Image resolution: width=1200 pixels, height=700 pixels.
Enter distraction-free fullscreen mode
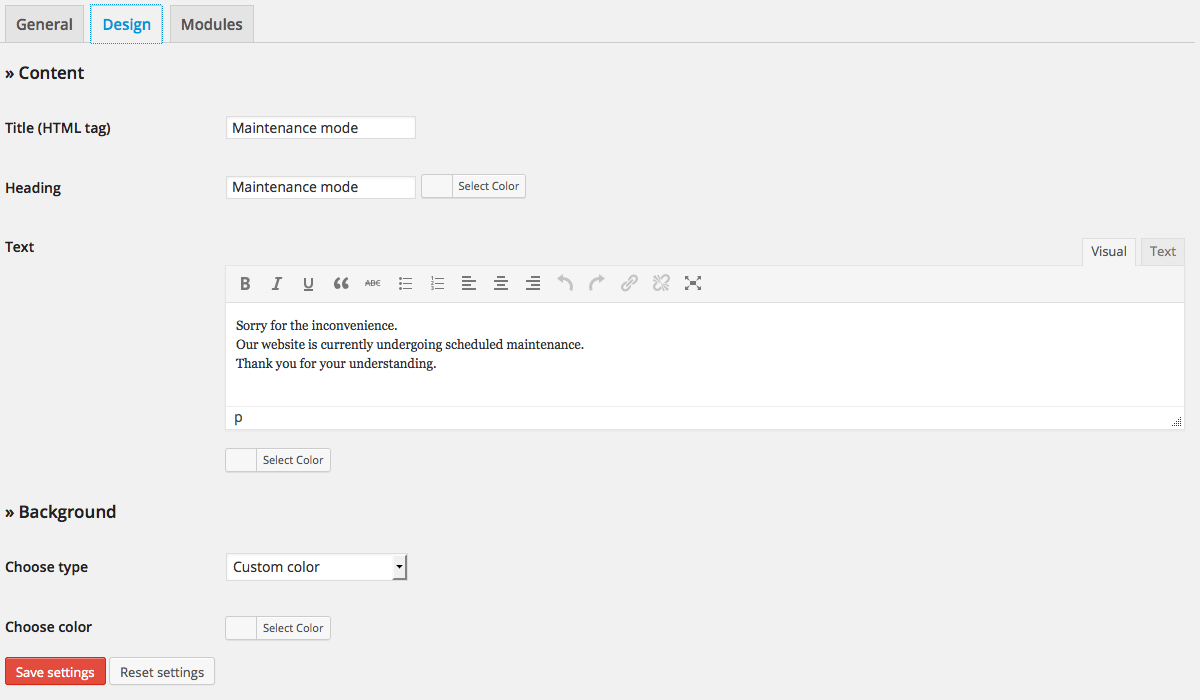point(693,283)
